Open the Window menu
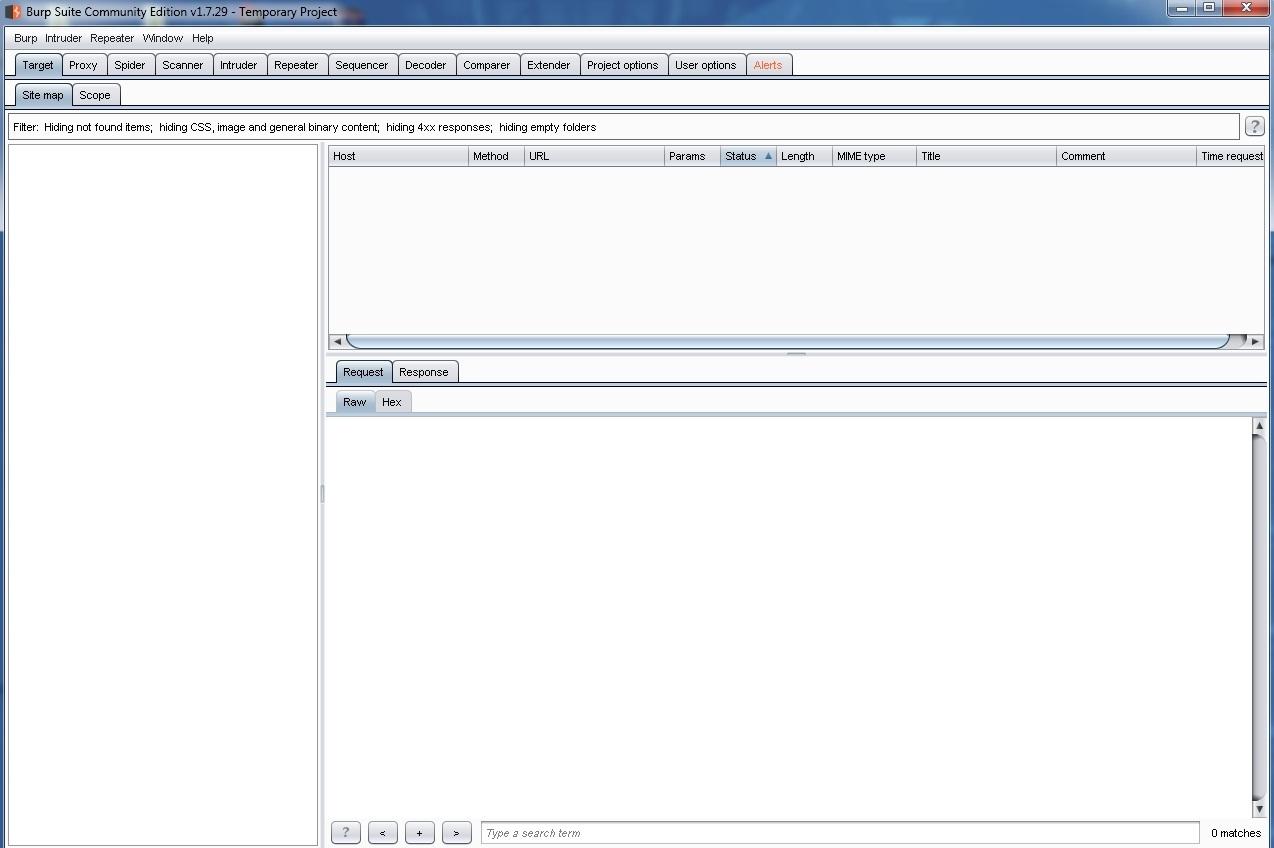 click(162, 38)
